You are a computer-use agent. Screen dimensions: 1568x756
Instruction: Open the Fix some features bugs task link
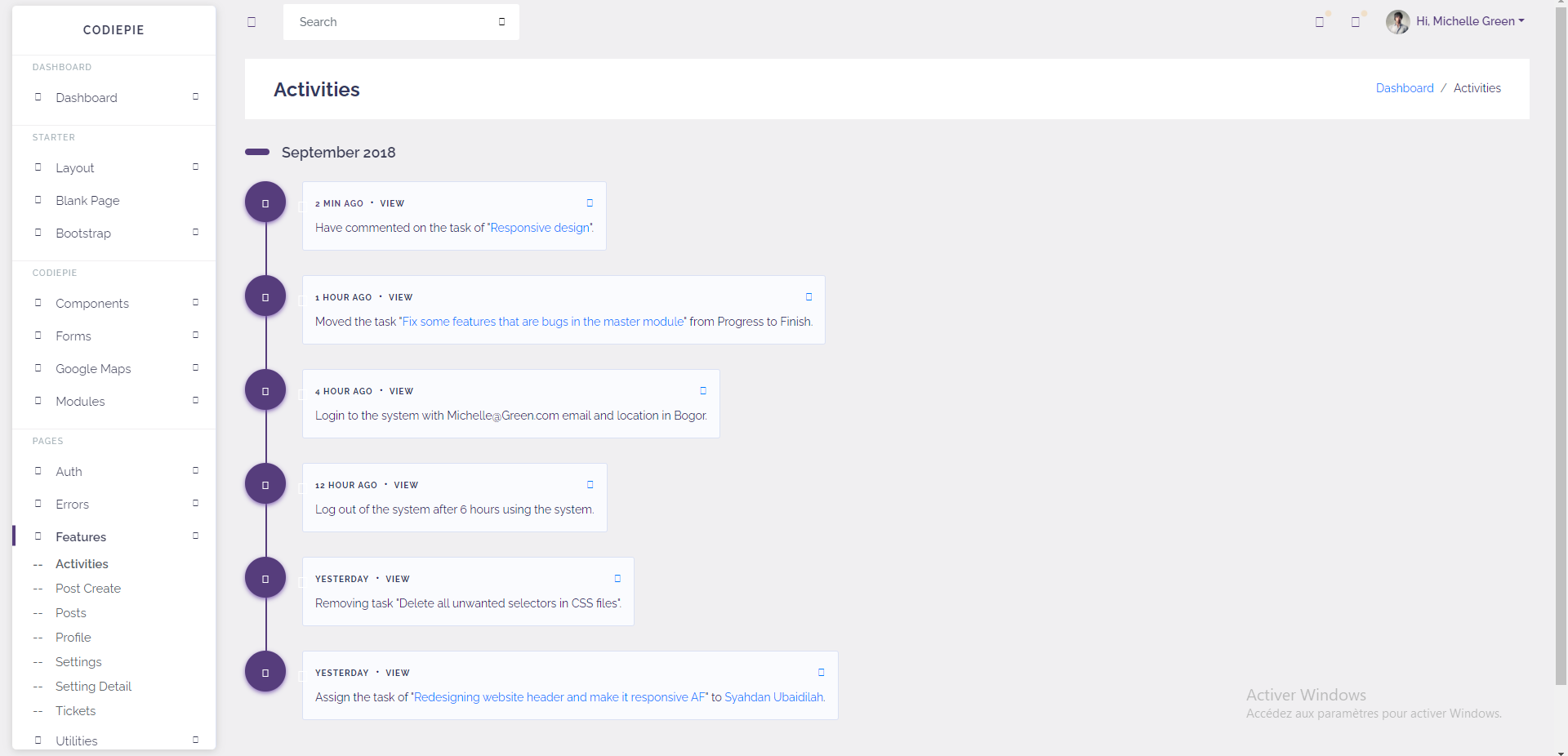click(x=543, y=322)
